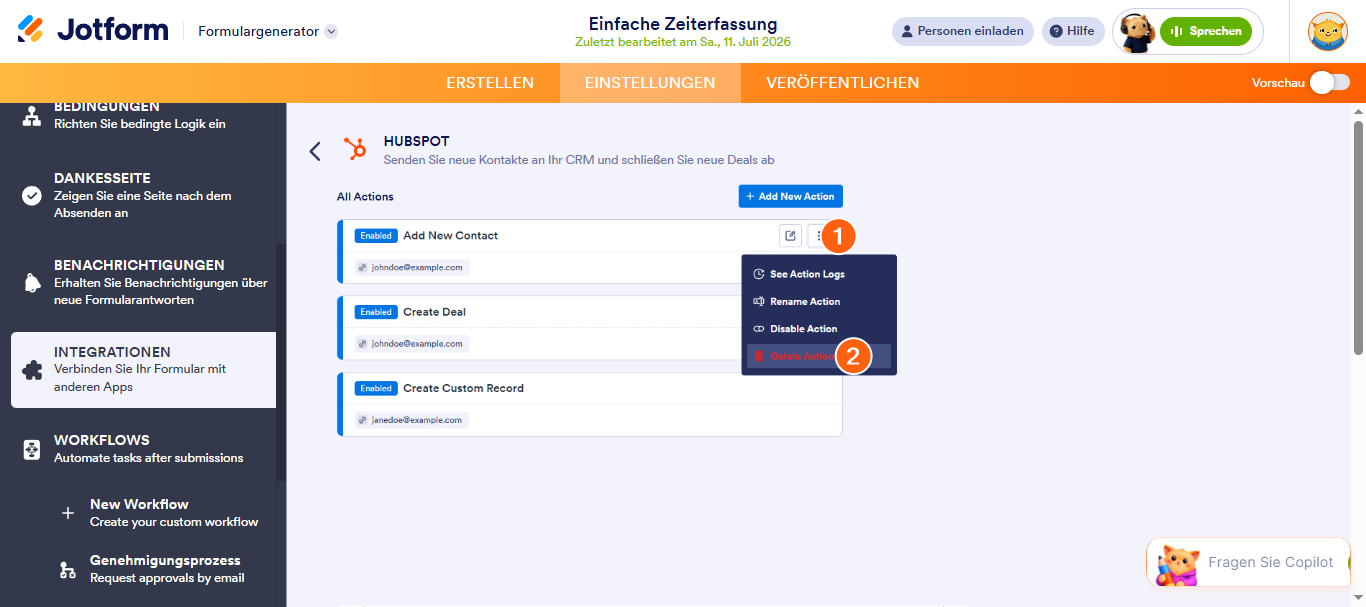Click Enabled badge on Create Deal
1366x607 pixels.
click(x=376, y=312)
